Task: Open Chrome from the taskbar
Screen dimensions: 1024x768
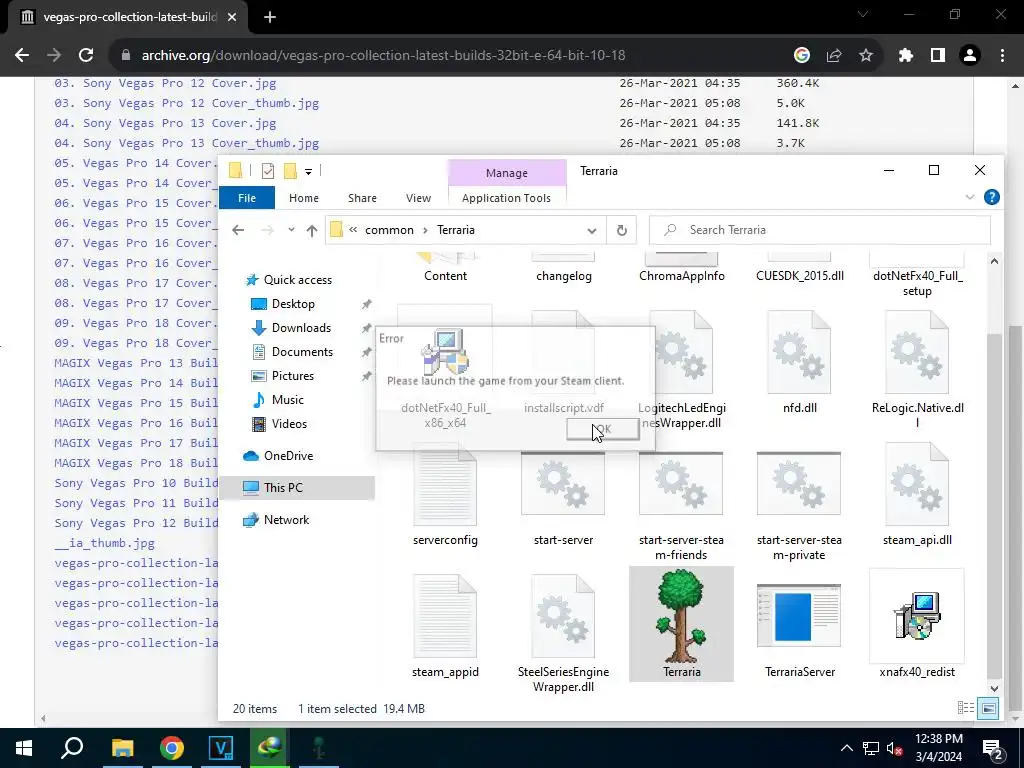Action: pos(171,748)
